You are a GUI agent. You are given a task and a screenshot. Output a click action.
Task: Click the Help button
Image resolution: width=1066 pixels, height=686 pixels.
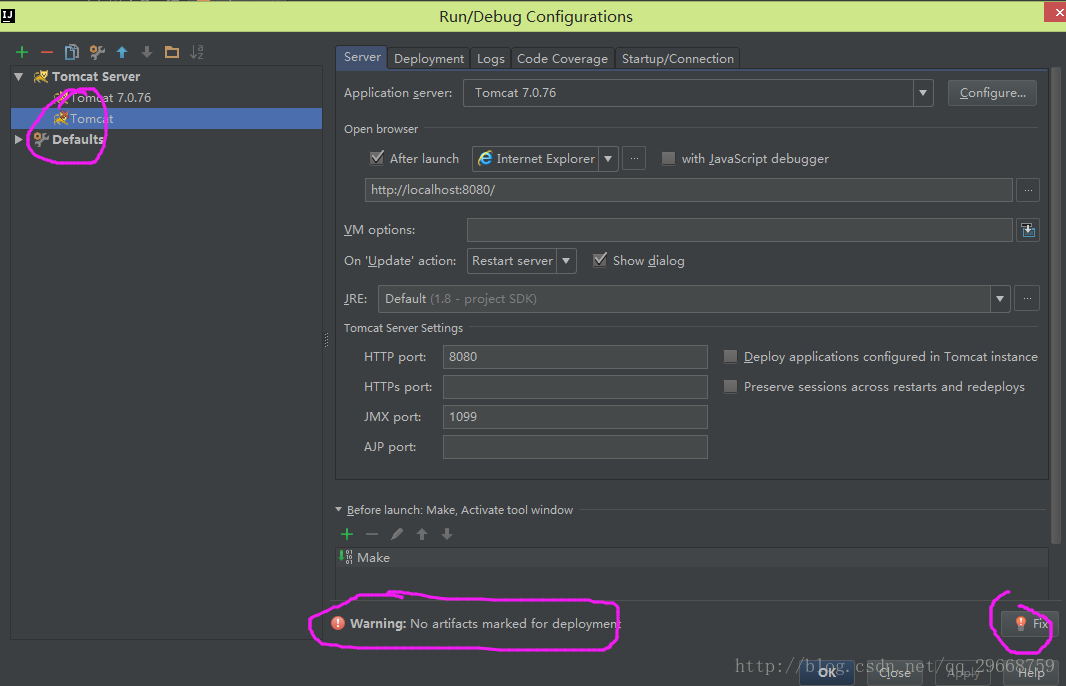1031,672
